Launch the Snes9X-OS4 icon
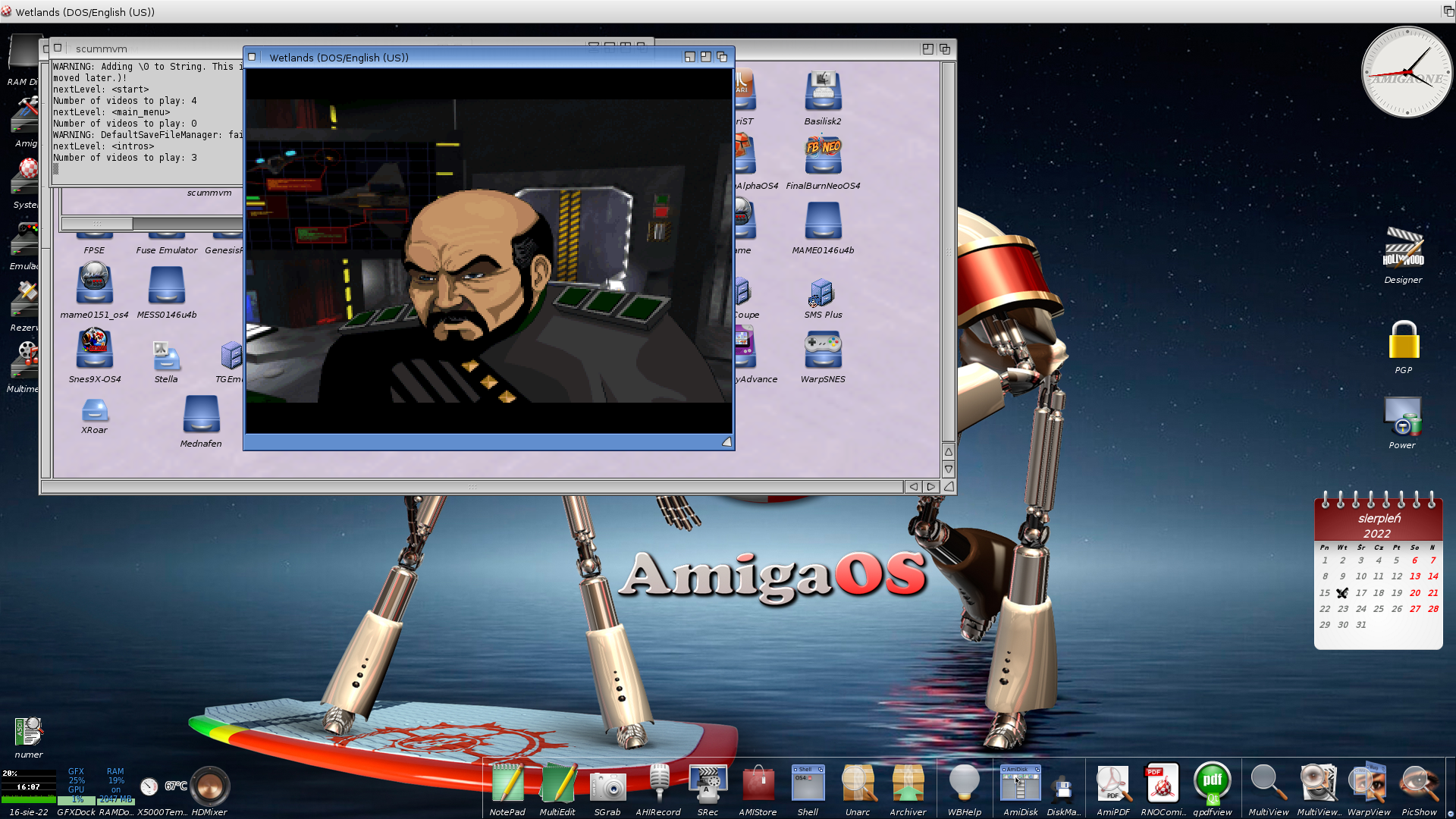Viewport: 1456px width, 819px height. [x=94, y=348]
